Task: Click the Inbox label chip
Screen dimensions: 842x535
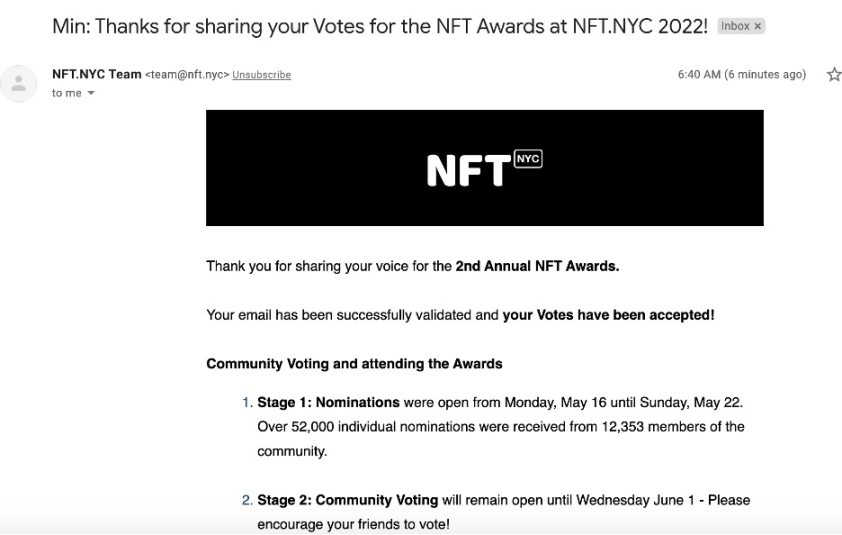Action: click(736, 26)
